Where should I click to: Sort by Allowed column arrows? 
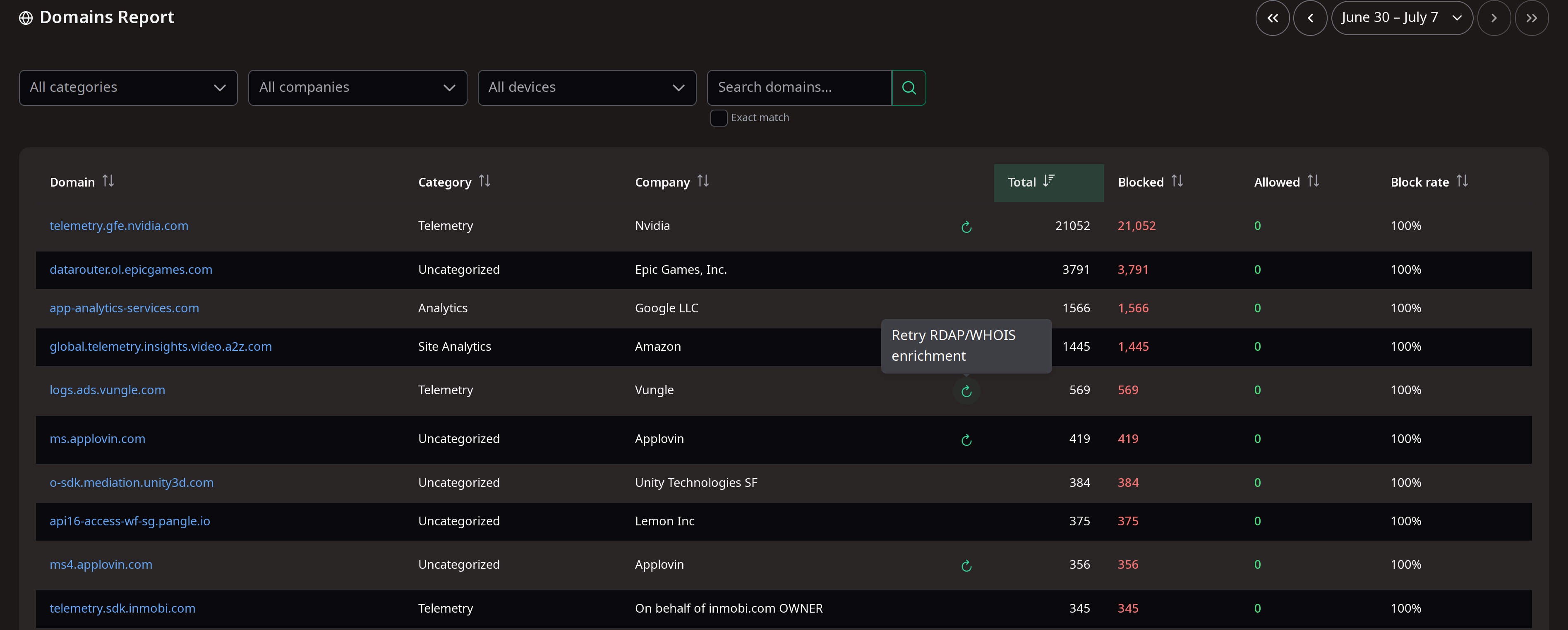(x=1313, y=181)
